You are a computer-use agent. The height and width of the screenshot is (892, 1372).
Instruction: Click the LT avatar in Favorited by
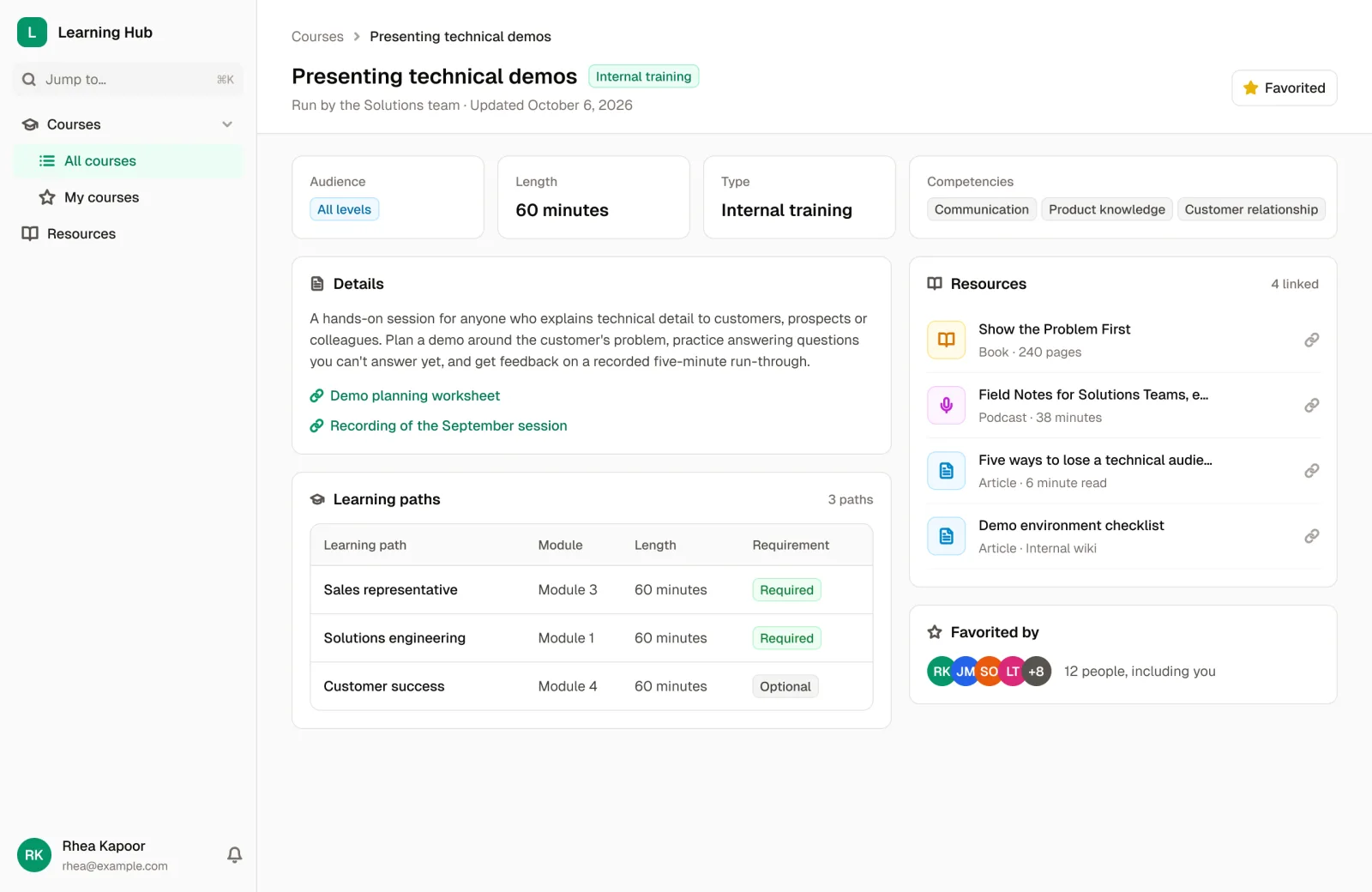click(1013, 672)
